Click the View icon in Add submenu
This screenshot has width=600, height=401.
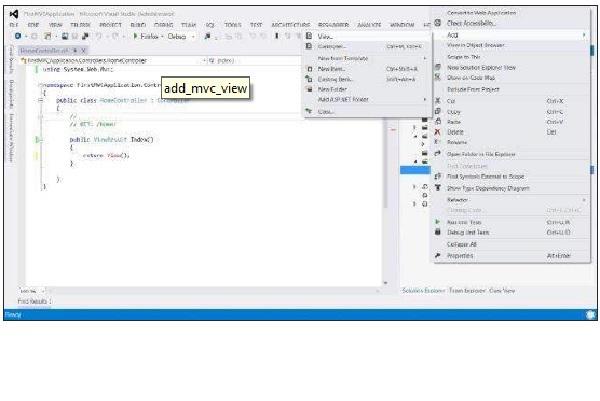pos(309,35)
